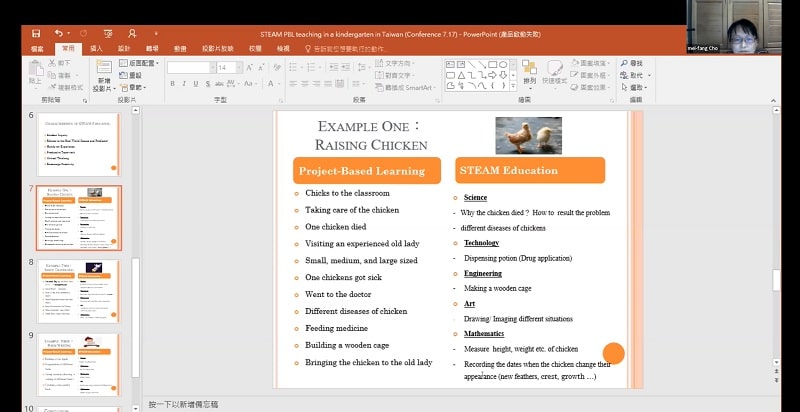Screen dimensions: 800x412
Task: Toggle Underline formatting
Action: pyautogui.click(x=197, y=84)
